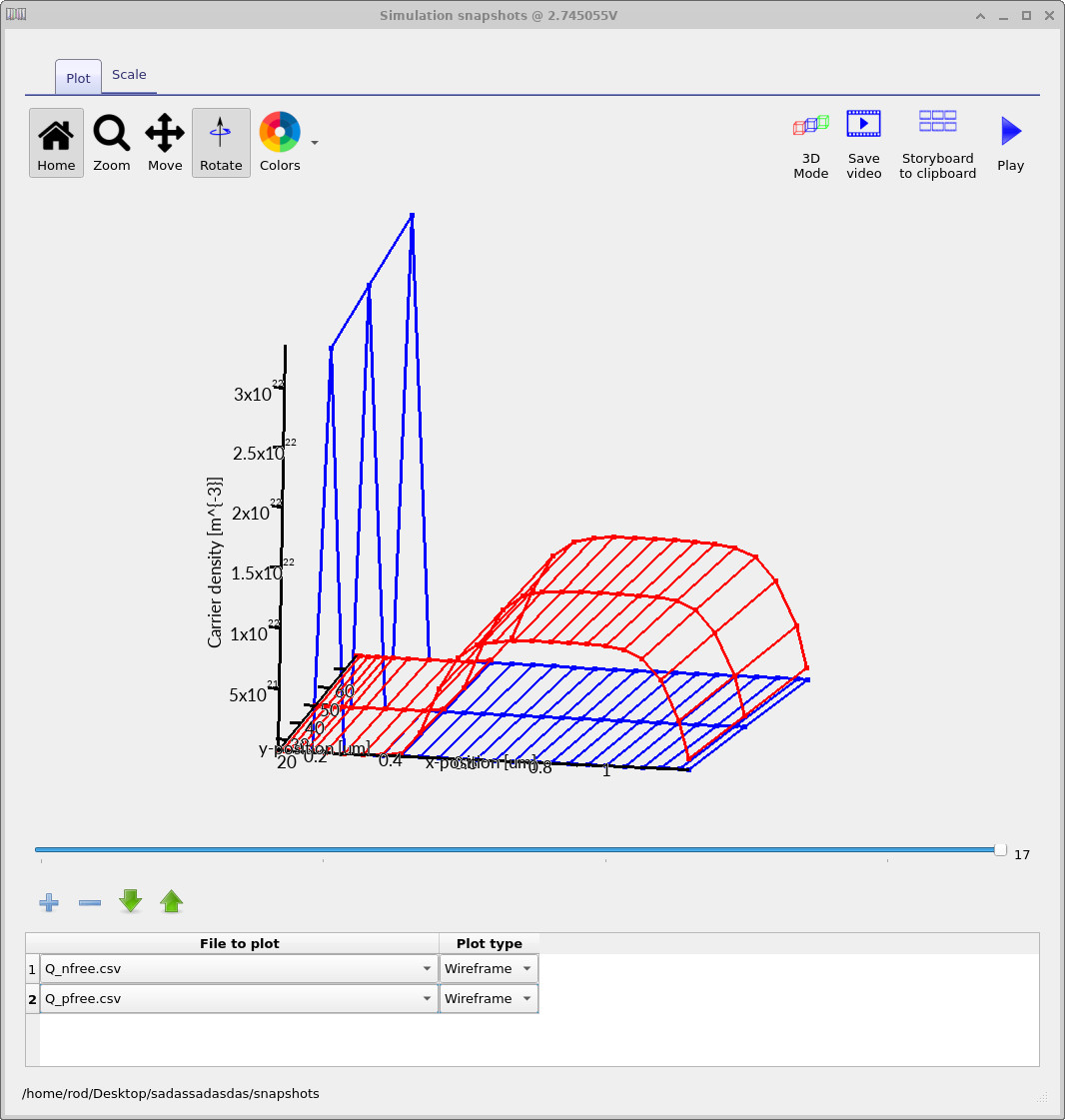Enable the Rotate tool

(x=221, y=142)
